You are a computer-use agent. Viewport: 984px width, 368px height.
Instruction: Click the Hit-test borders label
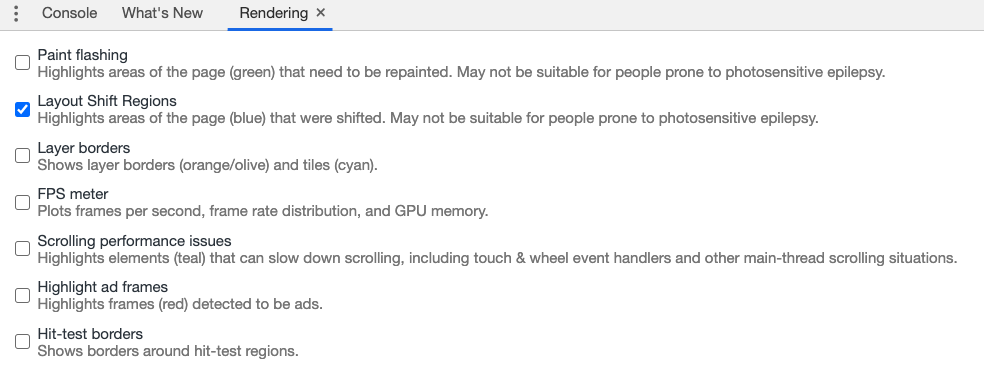90,334
